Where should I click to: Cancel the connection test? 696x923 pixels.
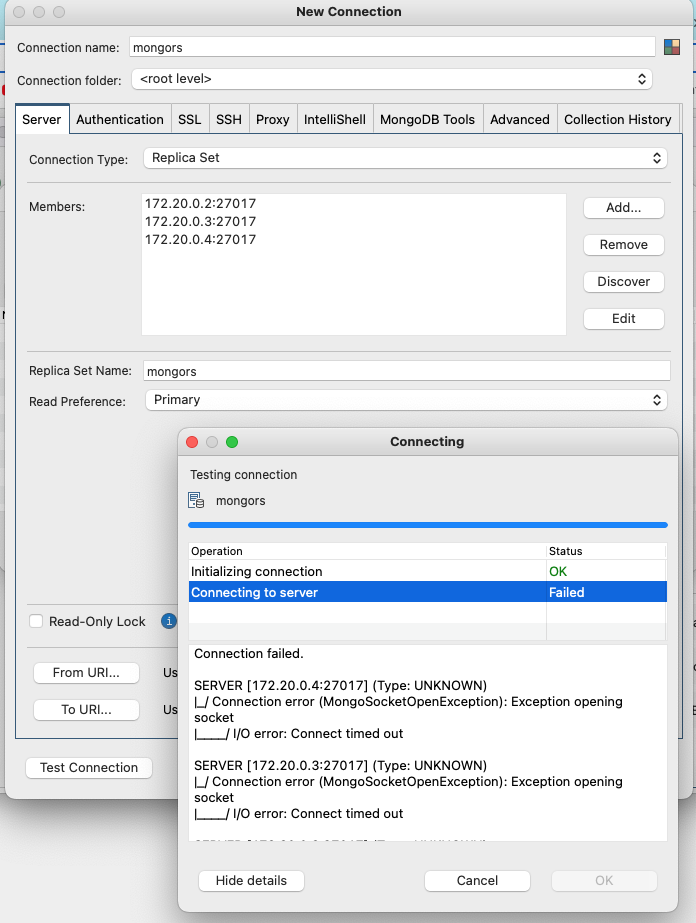pyautogui.click(x=477, y=881)
